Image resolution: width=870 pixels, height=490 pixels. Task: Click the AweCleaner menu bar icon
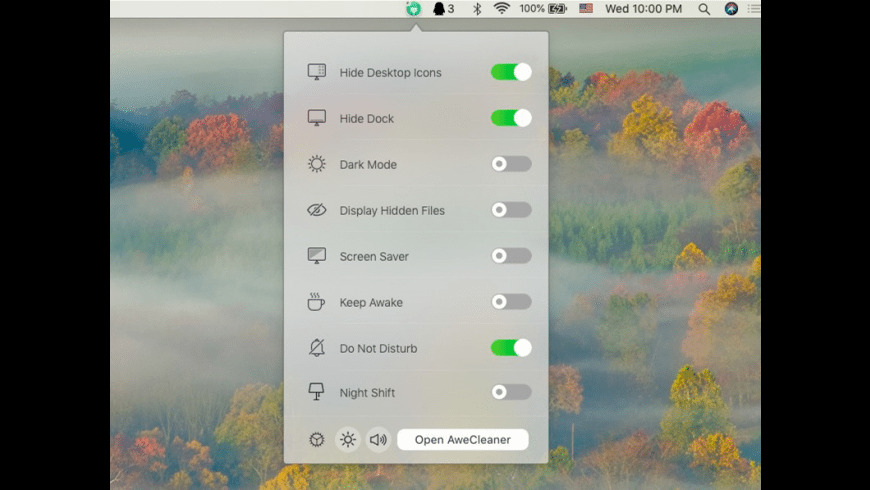tap(413, 9)
